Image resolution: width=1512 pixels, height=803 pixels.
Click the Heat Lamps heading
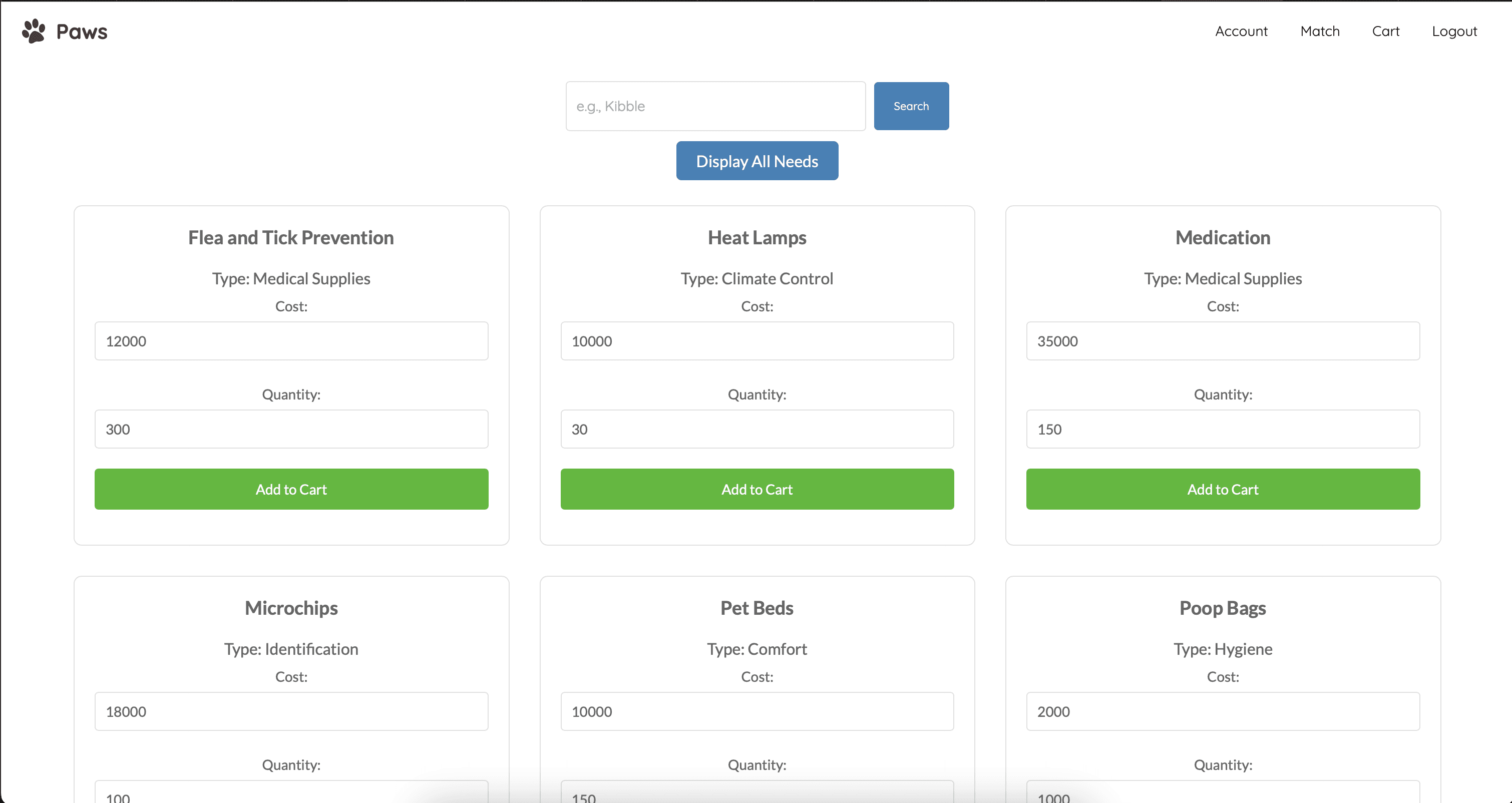(x=757, y=238)
